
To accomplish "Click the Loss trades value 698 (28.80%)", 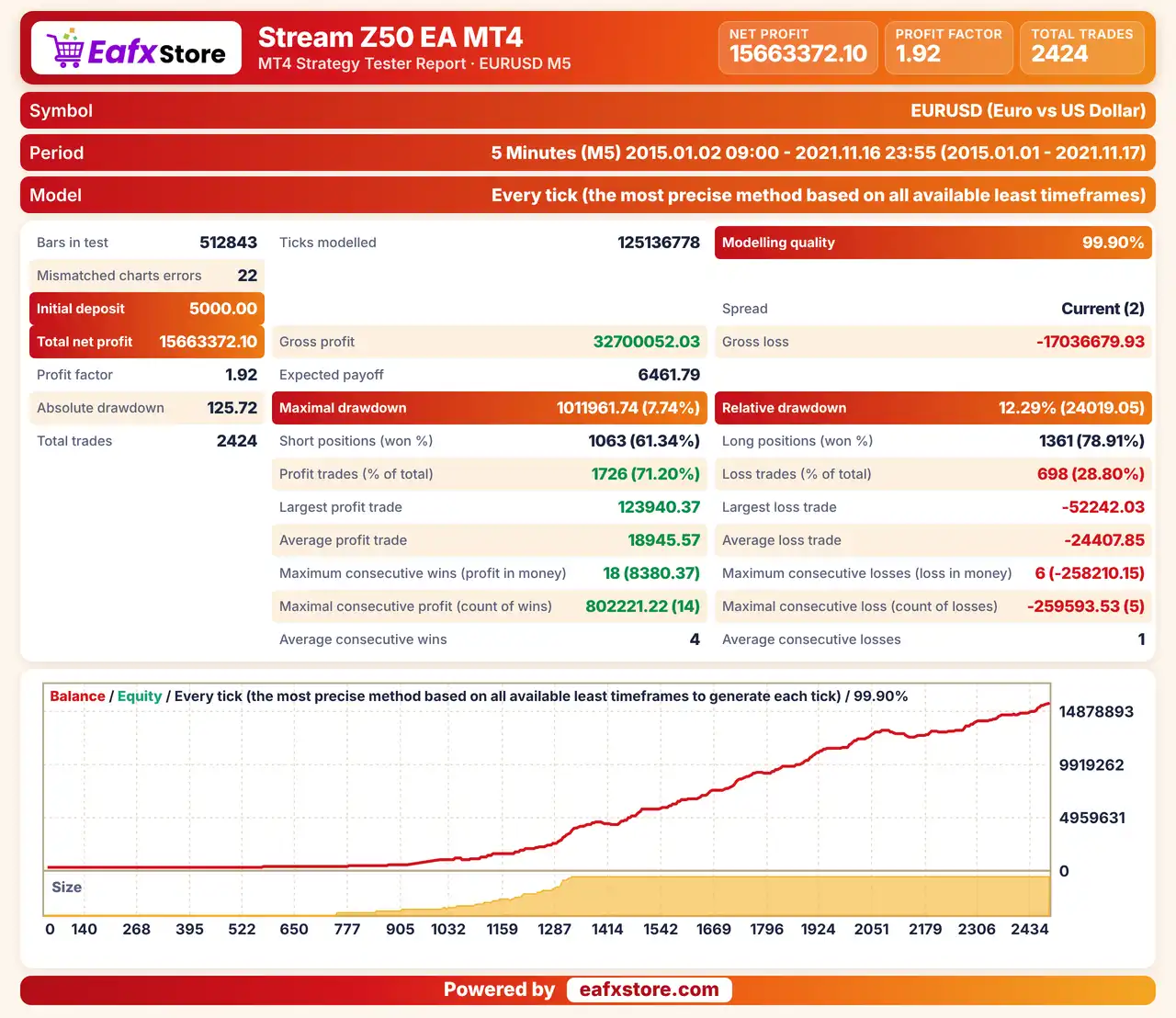I will tap(1091, 474).
